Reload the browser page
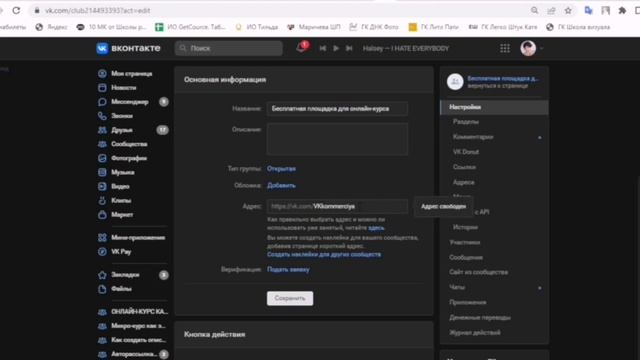Viewport: 640px width, 360px height. click(16, 10)
